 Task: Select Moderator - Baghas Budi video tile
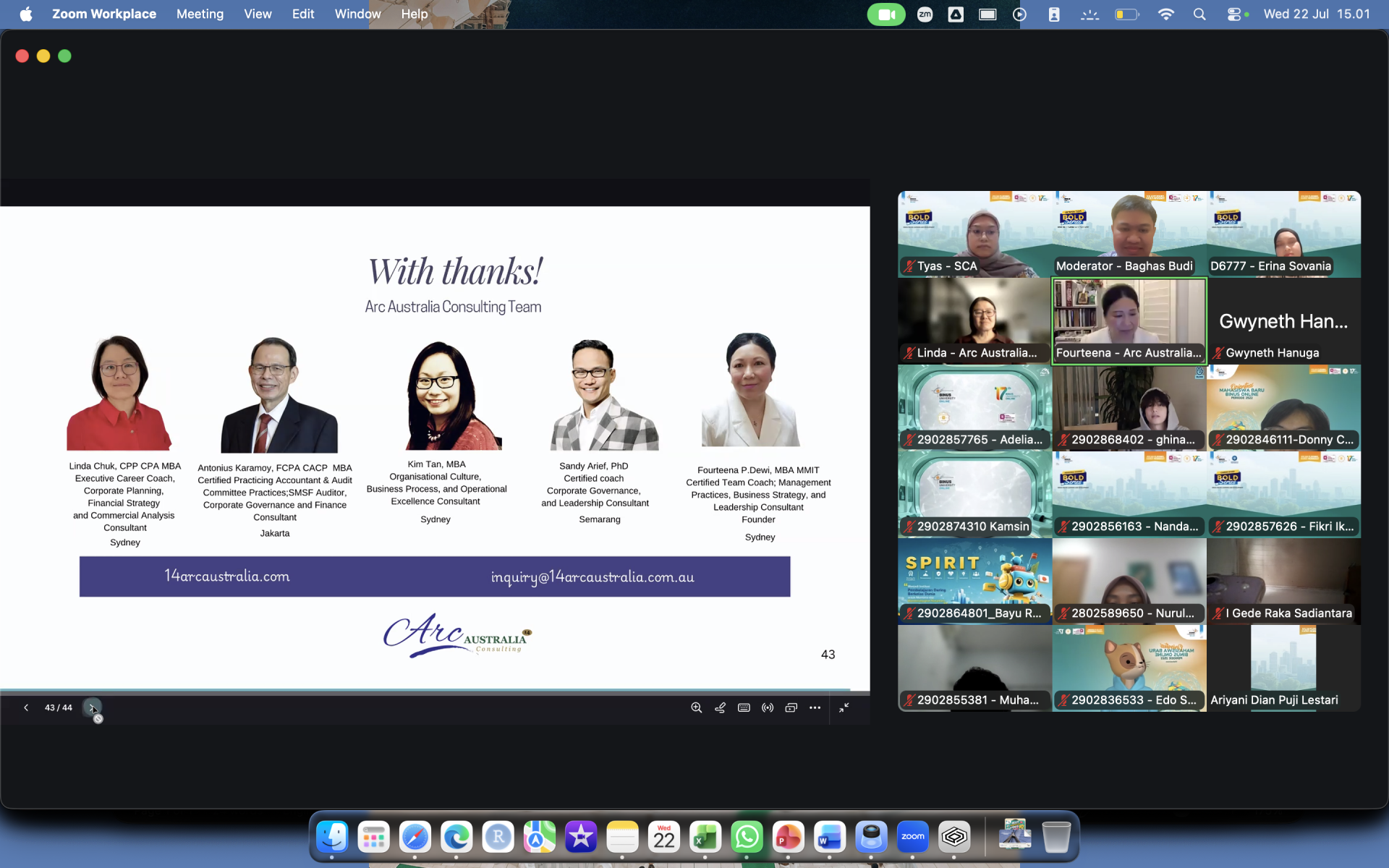tap(1129, 234)
